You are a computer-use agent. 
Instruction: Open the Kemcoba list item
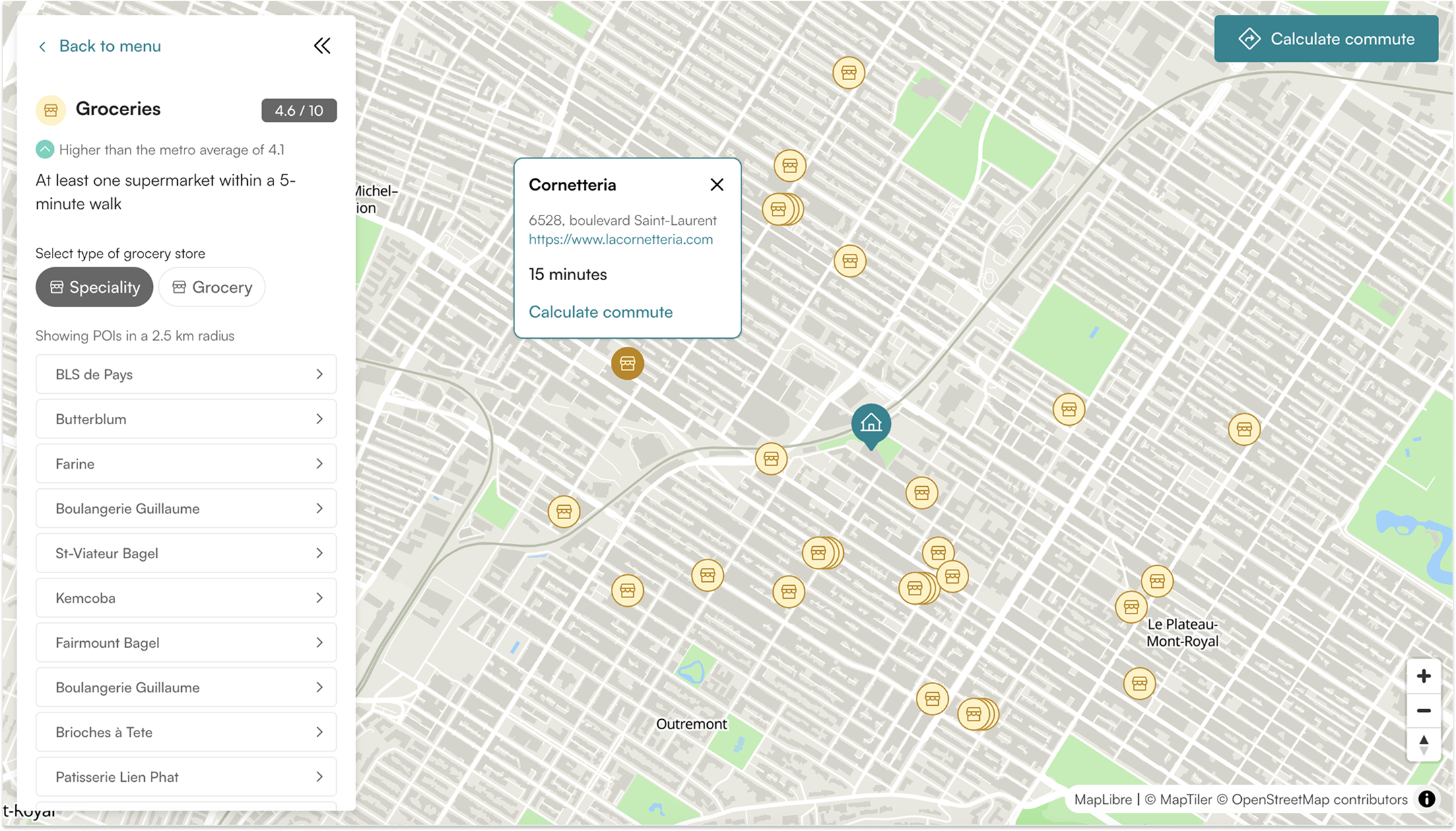[186, 598]
